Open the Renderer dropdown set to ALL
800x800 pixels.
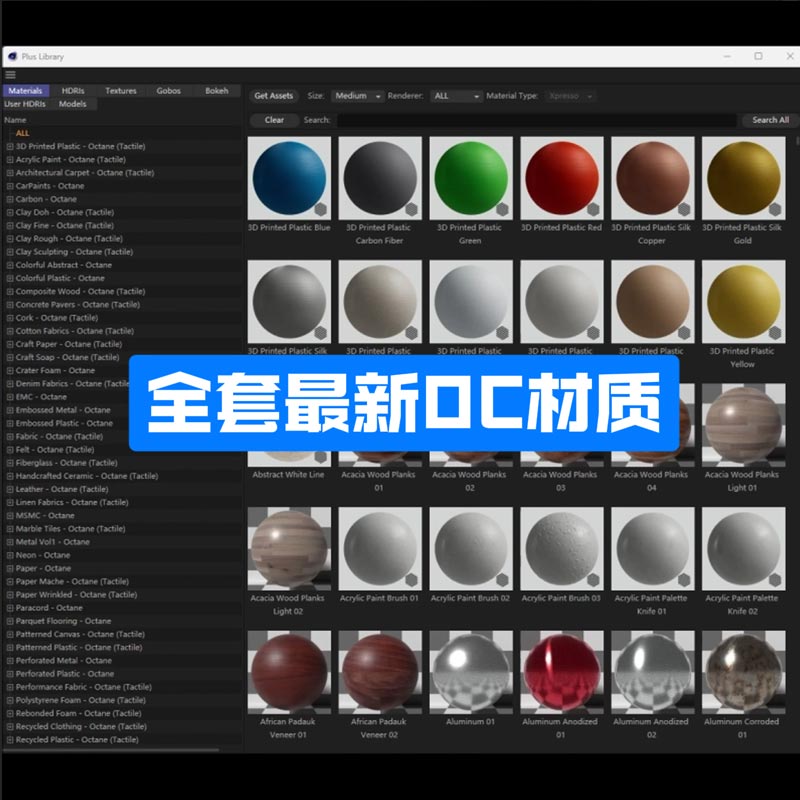[456, 96]
